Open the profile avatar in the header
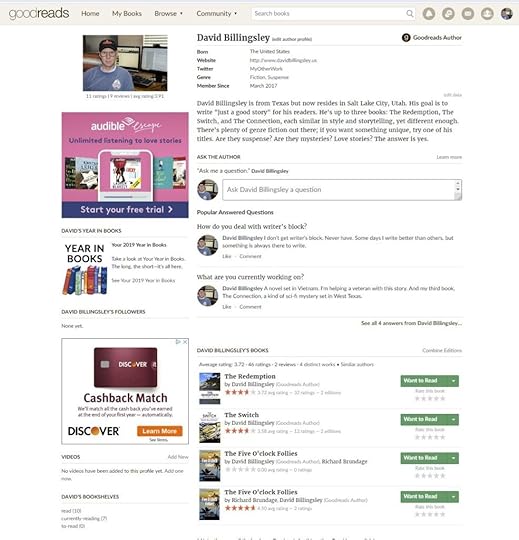This screenshot has width=519, height=540. (507, 14)
